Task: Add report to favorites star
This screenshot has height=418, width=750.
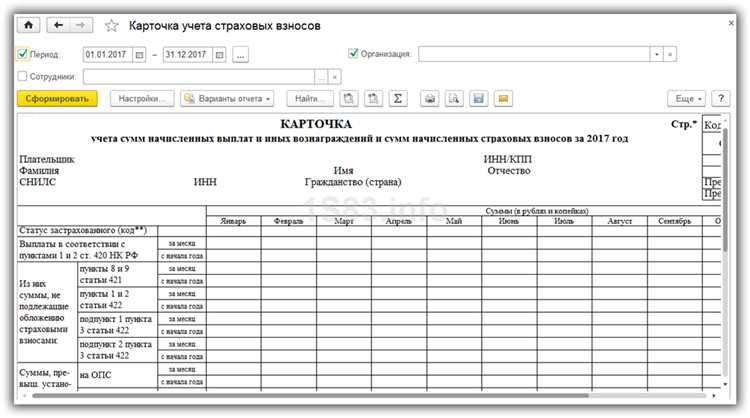Action: pos(111,25)
